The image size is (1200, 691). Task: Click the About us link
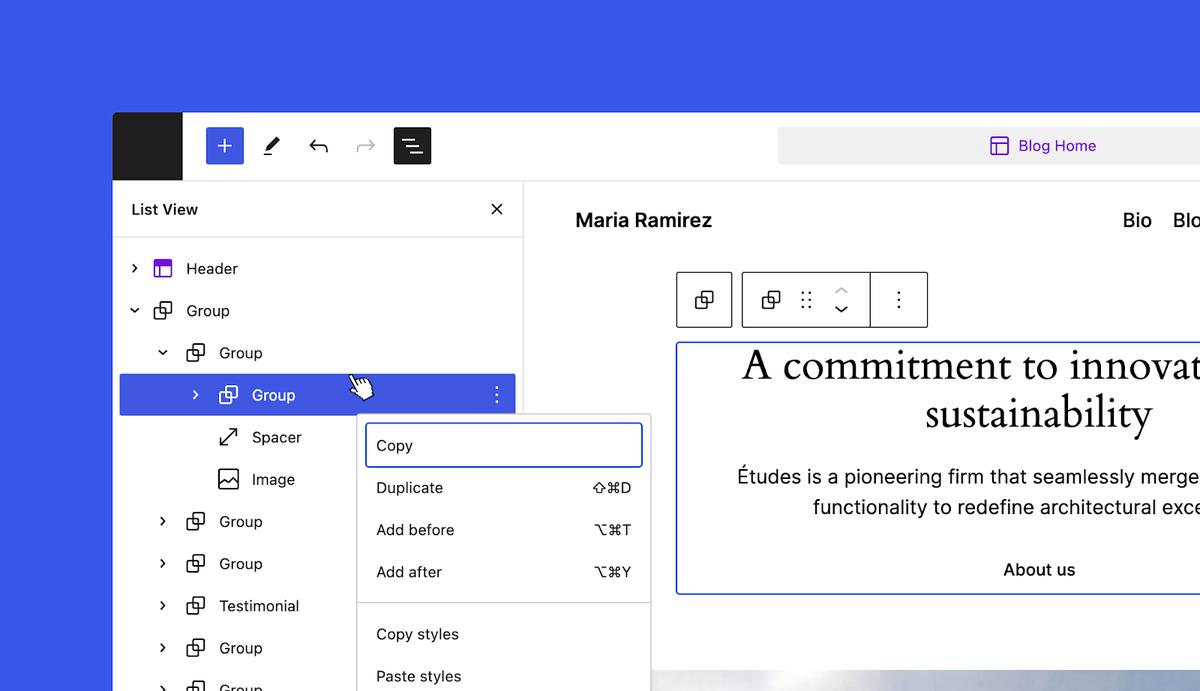click(1039, 570)
